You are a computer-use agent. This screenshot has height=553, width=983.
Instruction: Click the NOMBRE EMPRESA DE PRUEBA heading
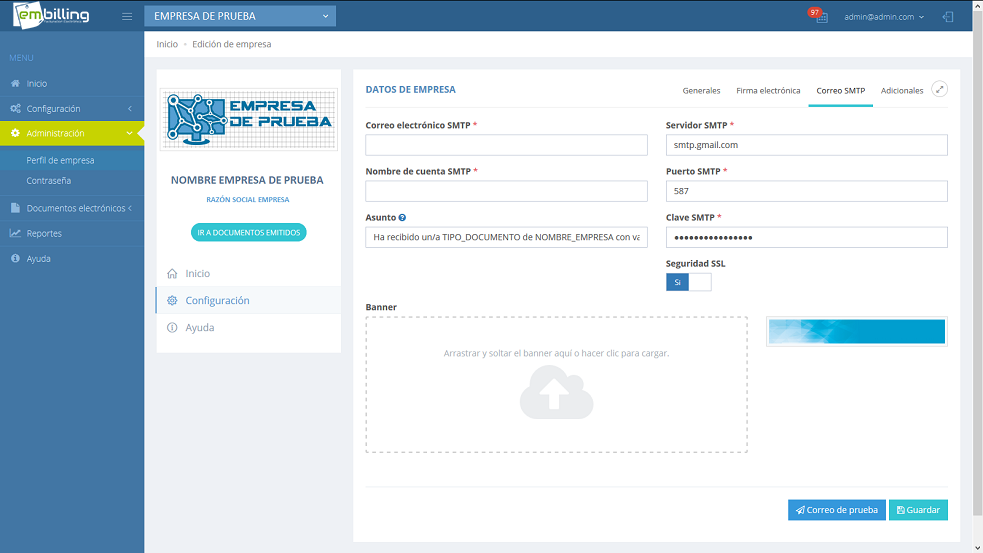247,180
